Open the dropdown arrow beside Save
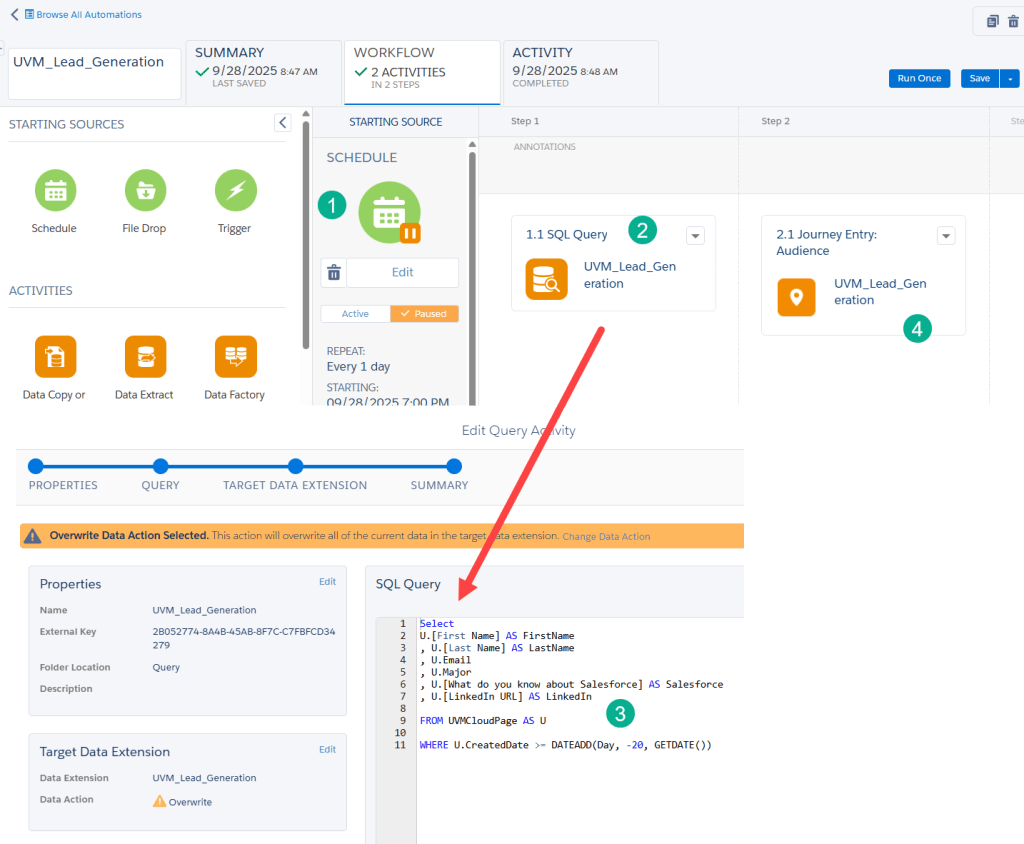The width and height of the screenshot is (1024, 844). 1009,79
